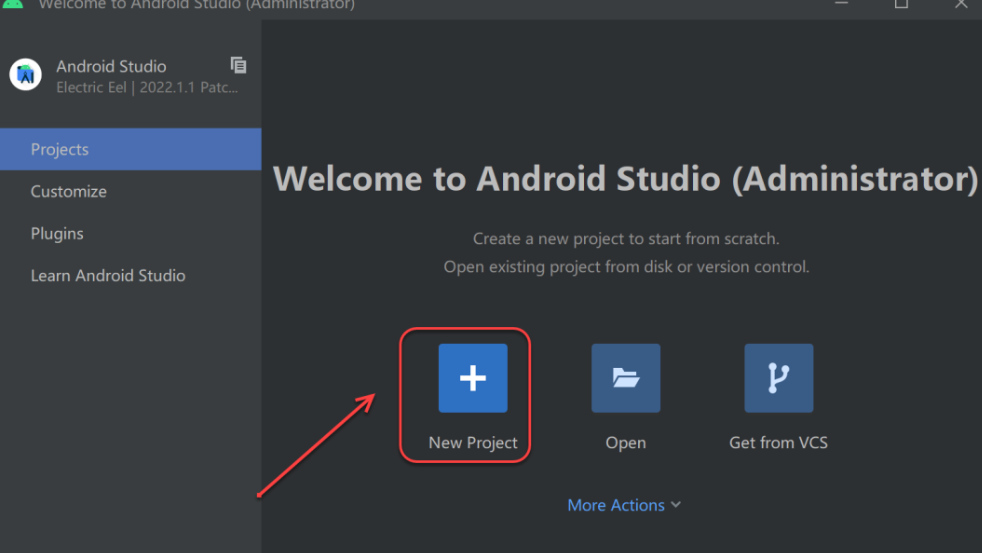Screen dimensions: 982x553
Task: Click 'Open existing project from disk' text
Action: click(626, 266)
